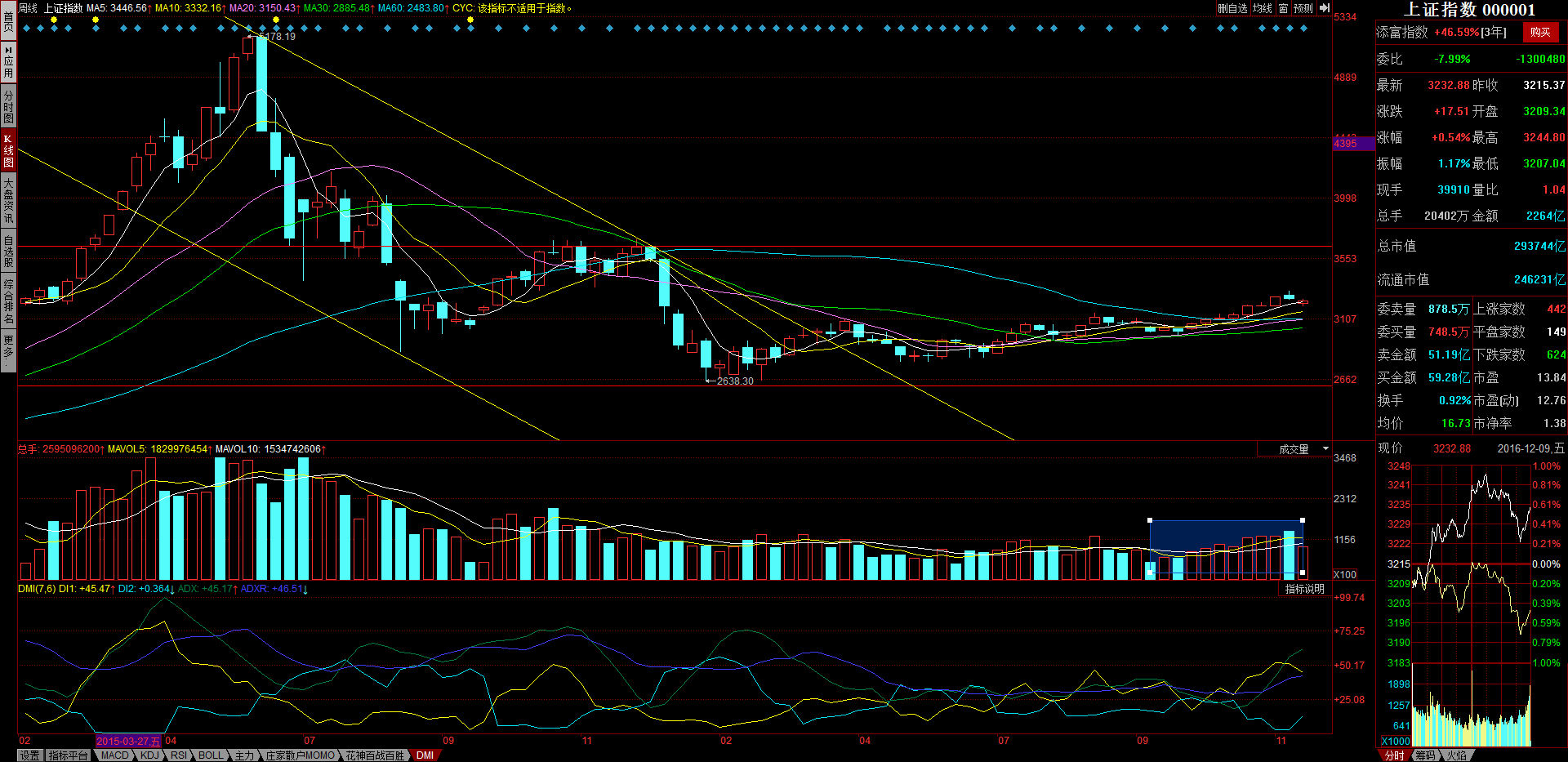This screenshot has height=762, width=1568.
Task: Click the MA5 3446.56 value label
Action: (119, 8)
